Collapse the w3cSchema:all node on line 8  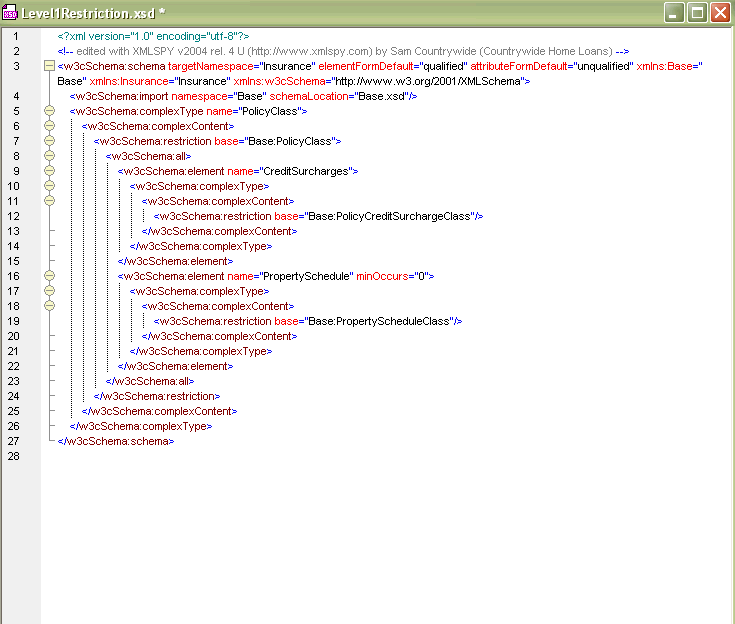pyautogui.click(x=49, y=156)
